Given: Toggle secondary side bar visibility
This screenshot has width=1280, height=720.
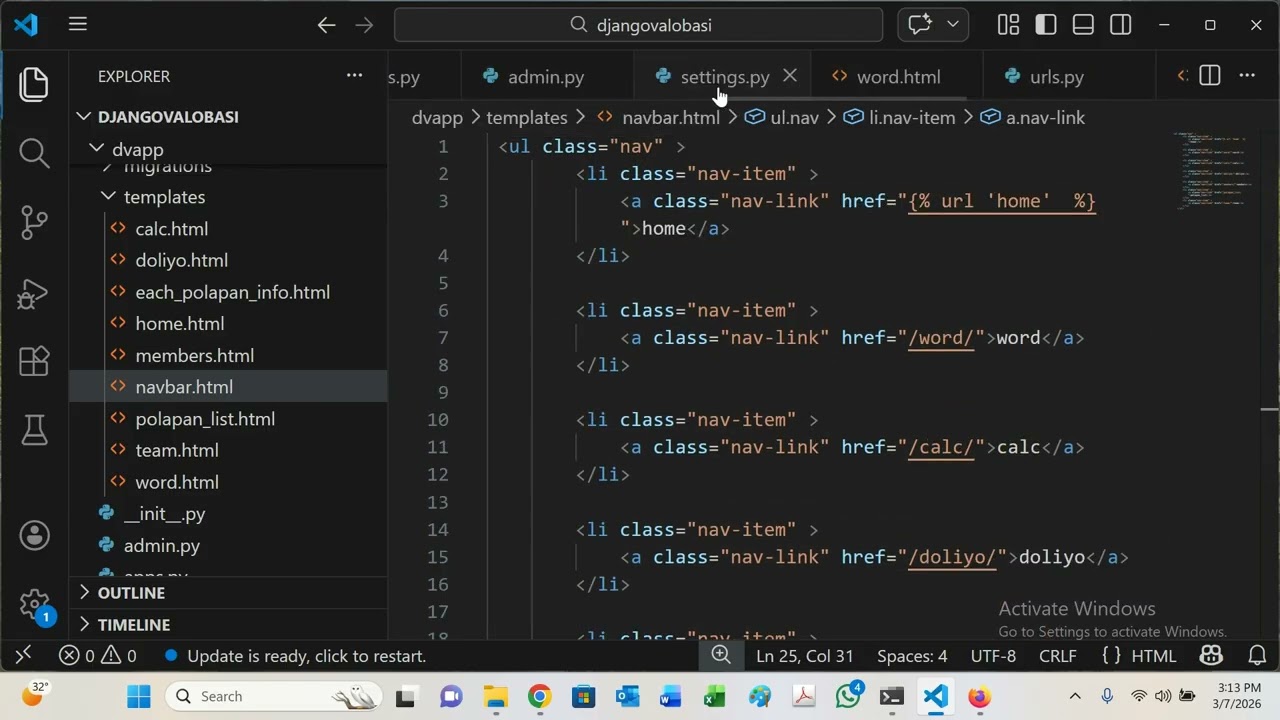Looking at the screenshot, I should pos(1121,25).
